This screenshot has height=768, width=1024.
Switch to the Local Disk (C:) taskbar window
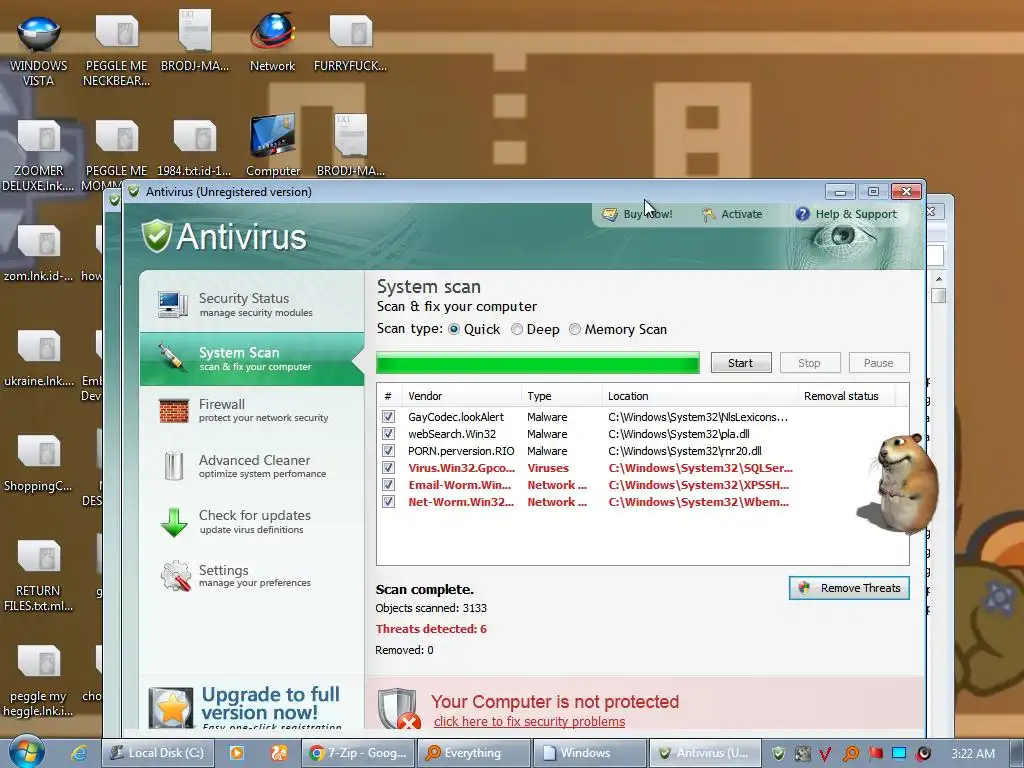click(x=157, y=753)
